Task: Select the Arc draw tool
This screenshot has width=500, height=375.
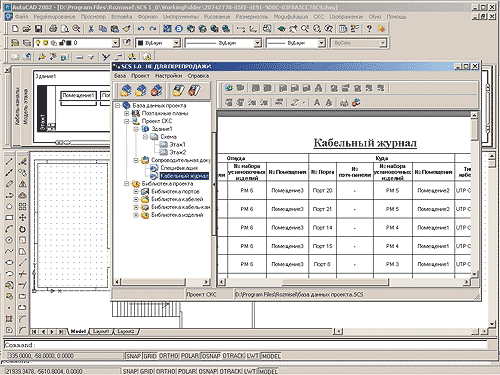Action: click(9, 229)
